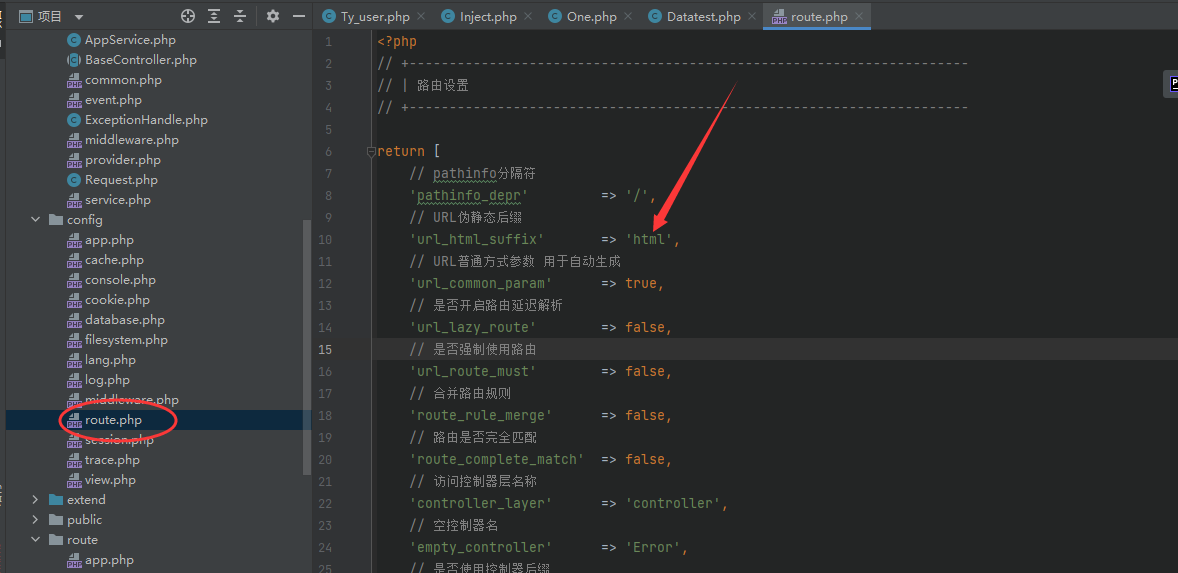Close the One.php tab
The width and height of the screenshot is (1178, 573).
point(629,17)
